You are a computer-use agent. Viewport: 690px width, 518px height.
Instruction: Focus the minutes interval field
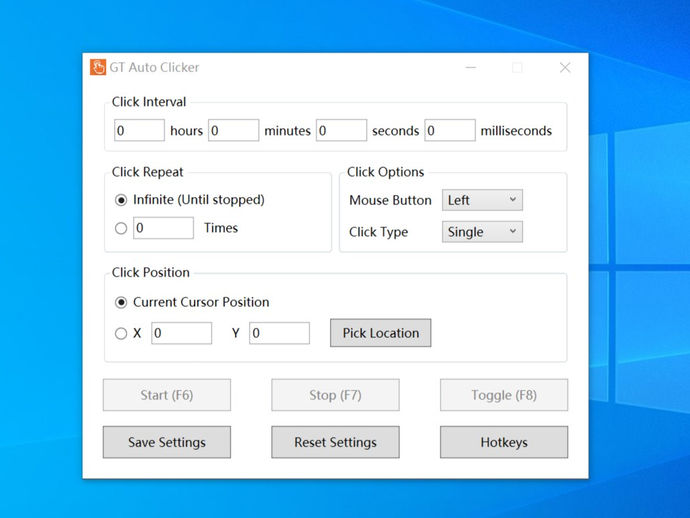[234, 130]
